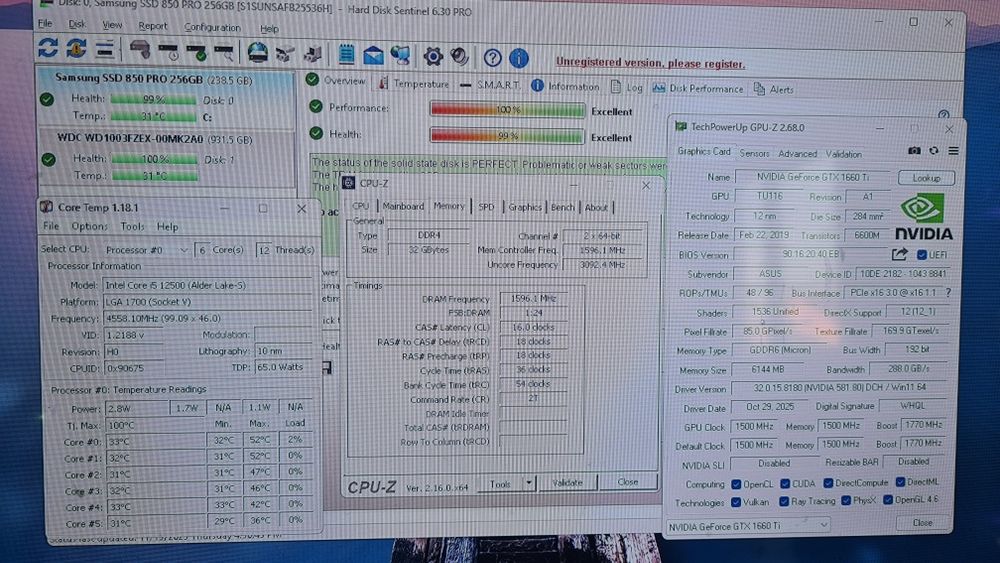Toggle the OpenCL checkbox
The height and width of the screenshot is (563, 1000).
(x=736, y=484)
